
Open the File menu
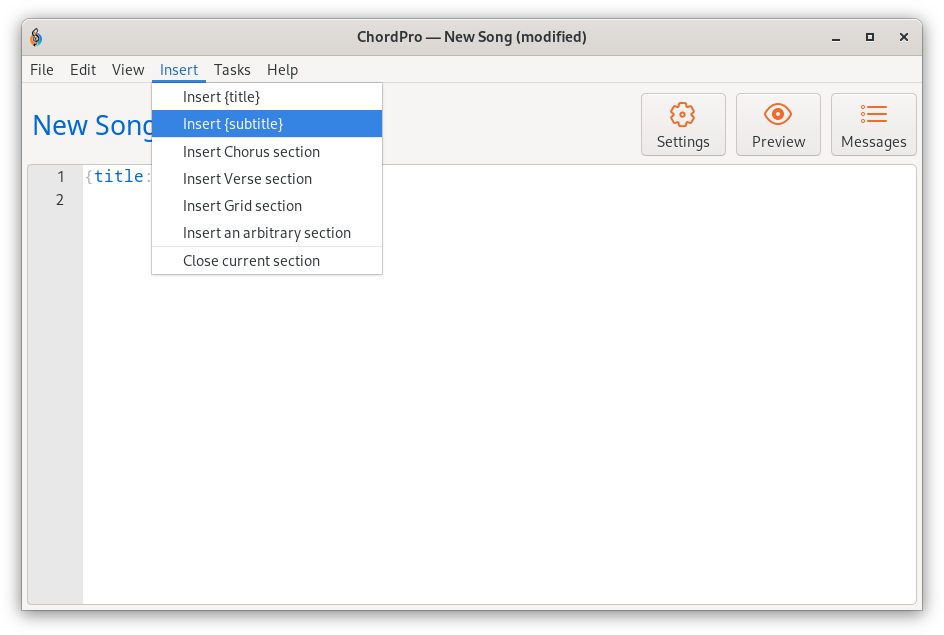tap(42, 70)
